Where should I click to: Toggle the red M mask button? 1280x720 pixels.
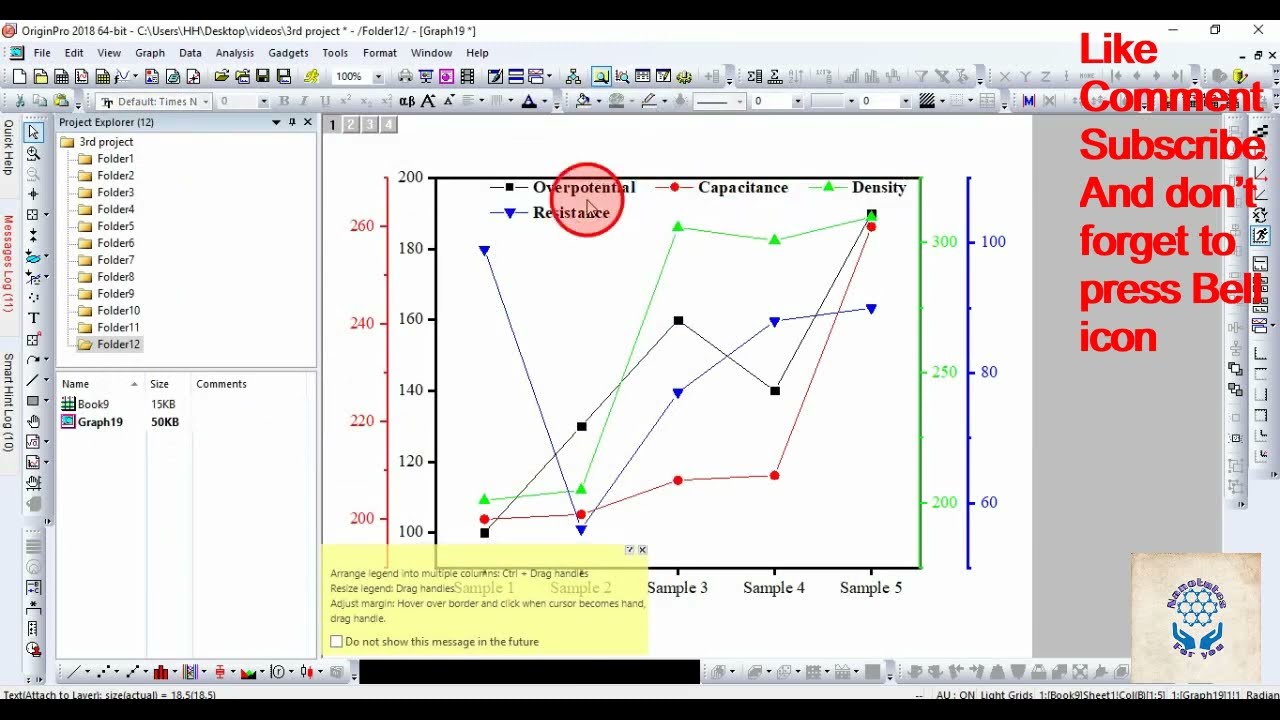pos(1029,101)
